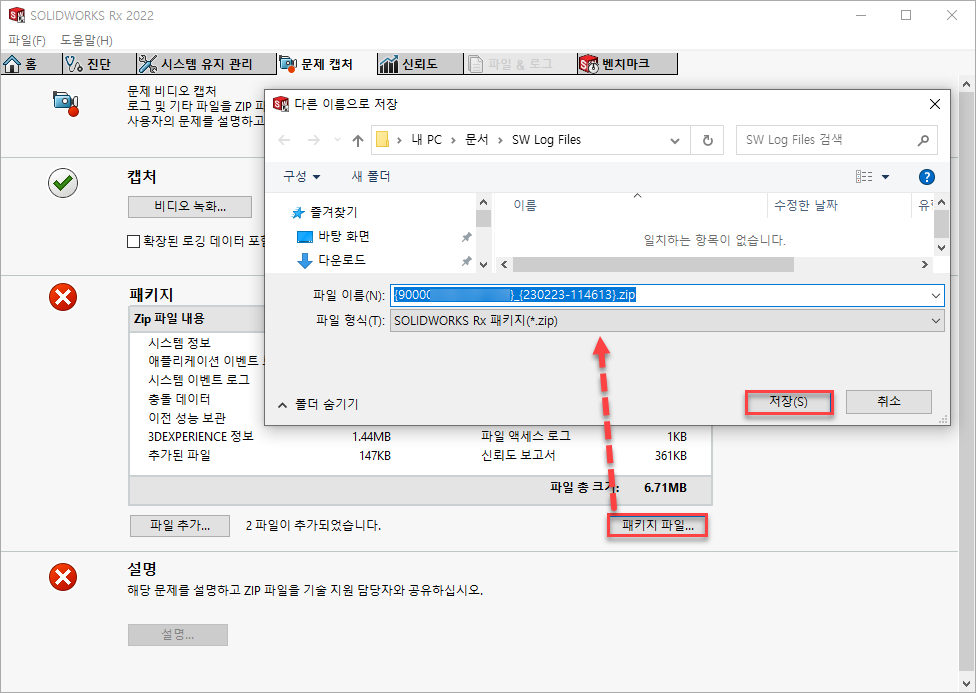The image size is (976, 693).
Task: Click the red X 패키지 status icon
Action: 63,297
